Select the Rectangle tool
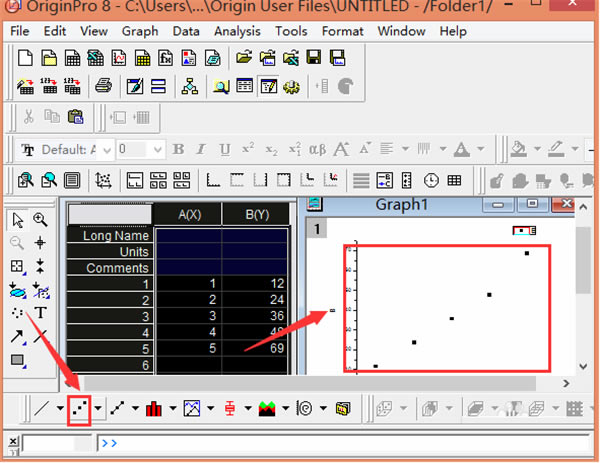600x463 pixels. (x=18, y=360)
